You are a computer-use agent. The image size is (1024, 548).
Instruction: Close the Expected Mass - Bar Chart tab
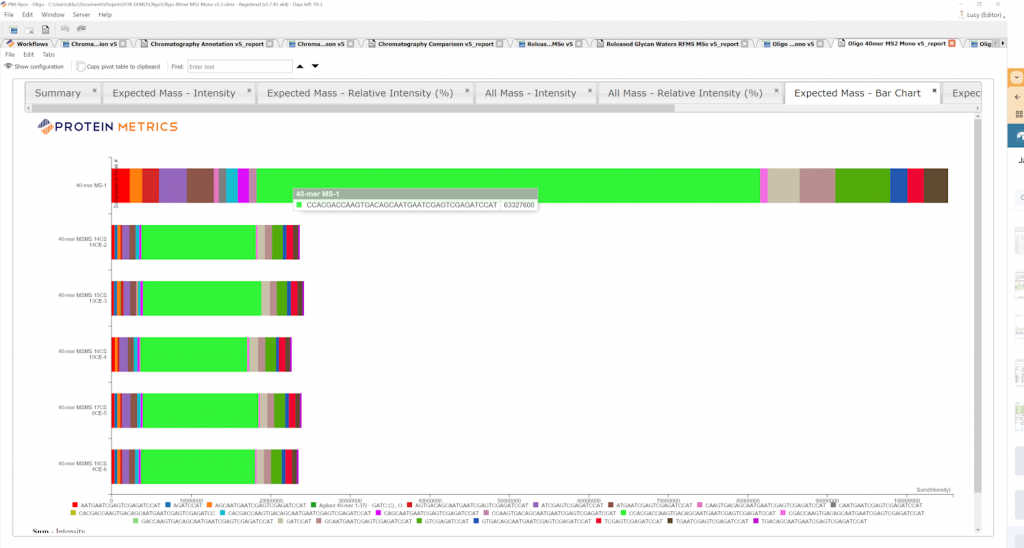point(934,91)
